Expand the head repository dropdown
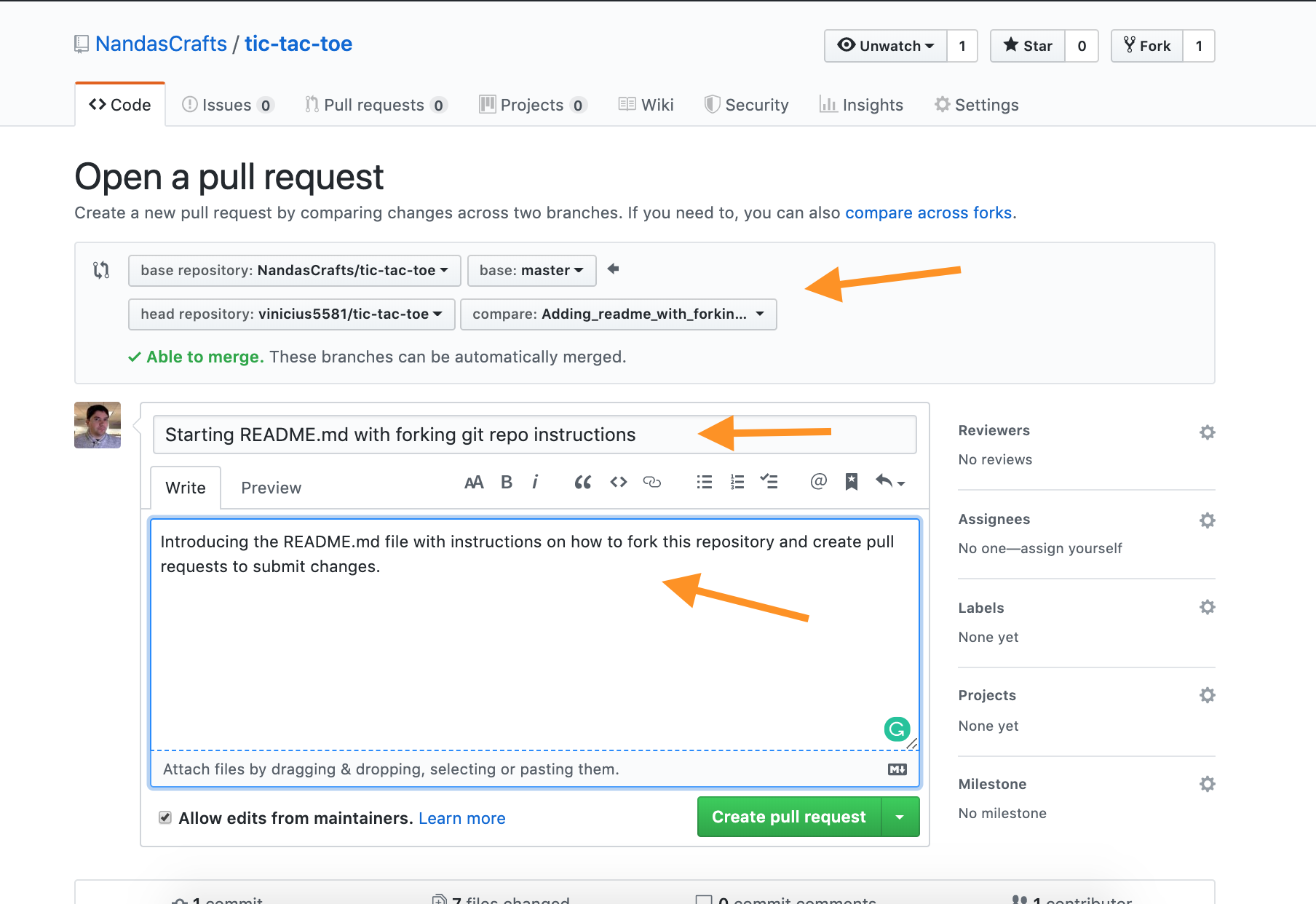Image resolution: width=1316 pixels, height=904 pixels. pos(292,314)
